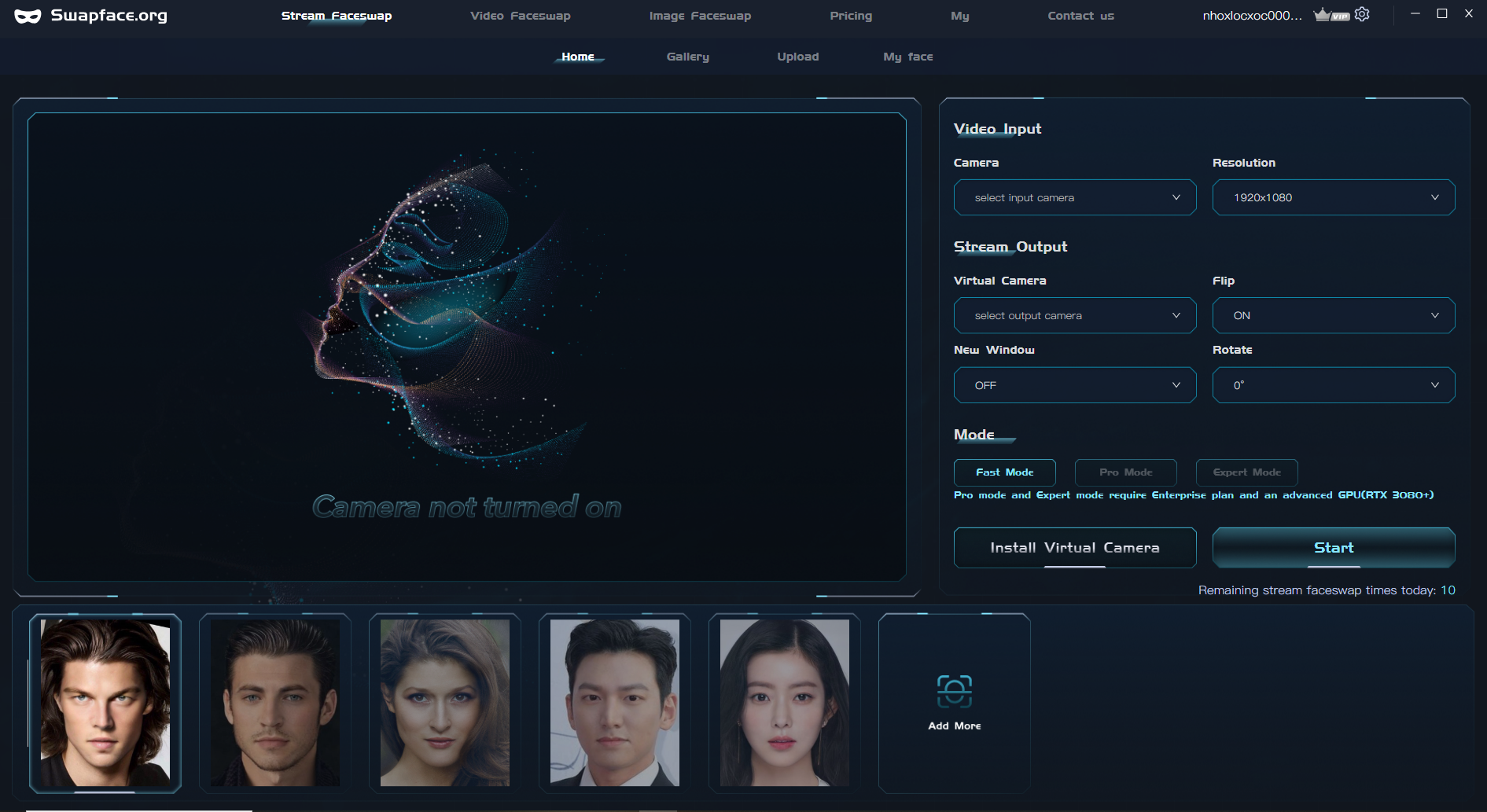Switch to the Gallery sub-tab

(x=687, y=57)
